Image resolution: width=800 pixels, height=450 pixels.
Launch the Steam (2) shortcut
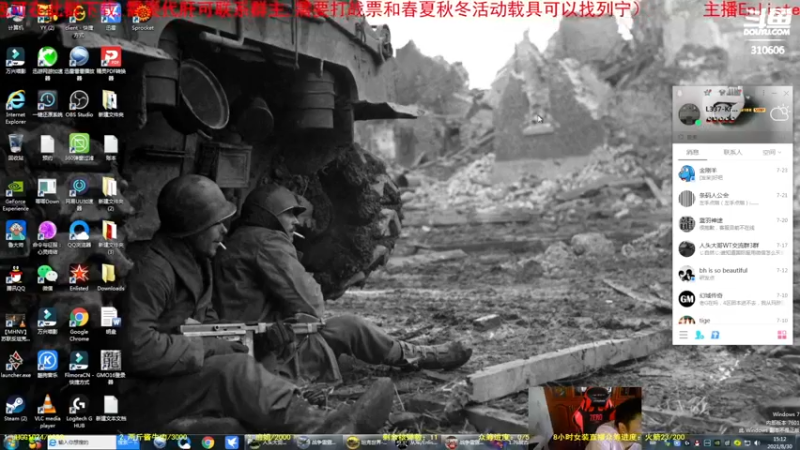pos(15,408)
